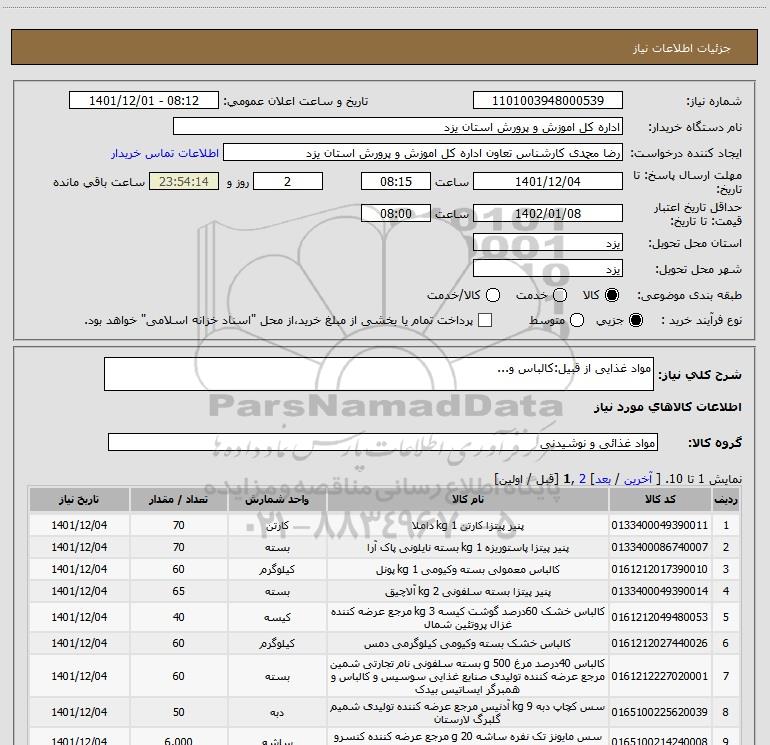The width and height of the screenshot is (770, 745).
Task: Go to بعد page link
Action: coord(603,479)
